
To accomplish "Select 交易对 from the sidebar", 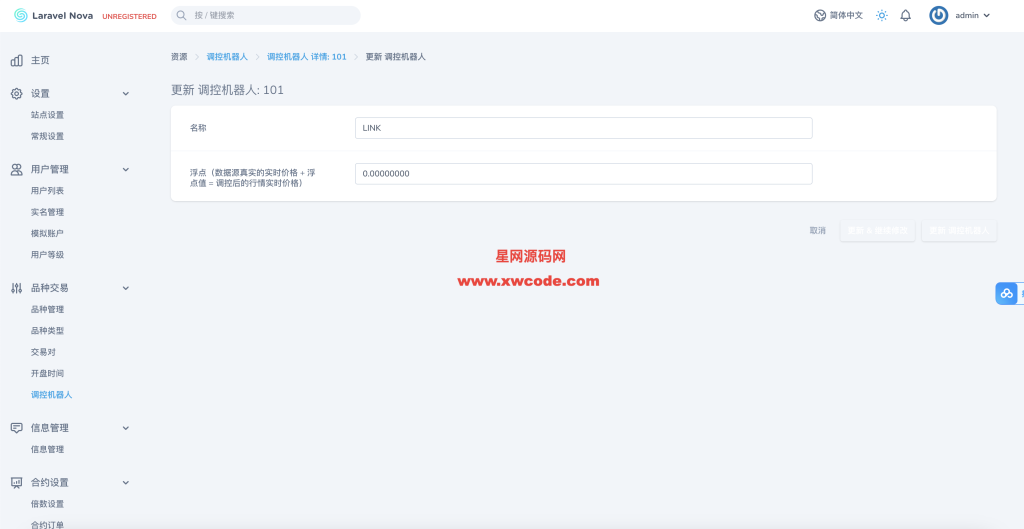I will coord(44,352).
